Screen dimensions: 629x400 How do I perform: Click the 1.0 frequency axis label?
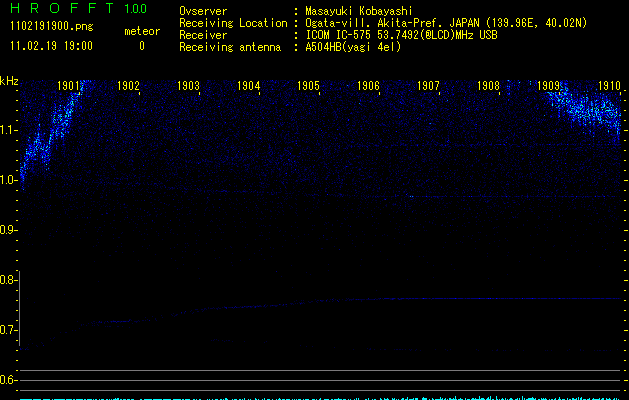[8, 180]
